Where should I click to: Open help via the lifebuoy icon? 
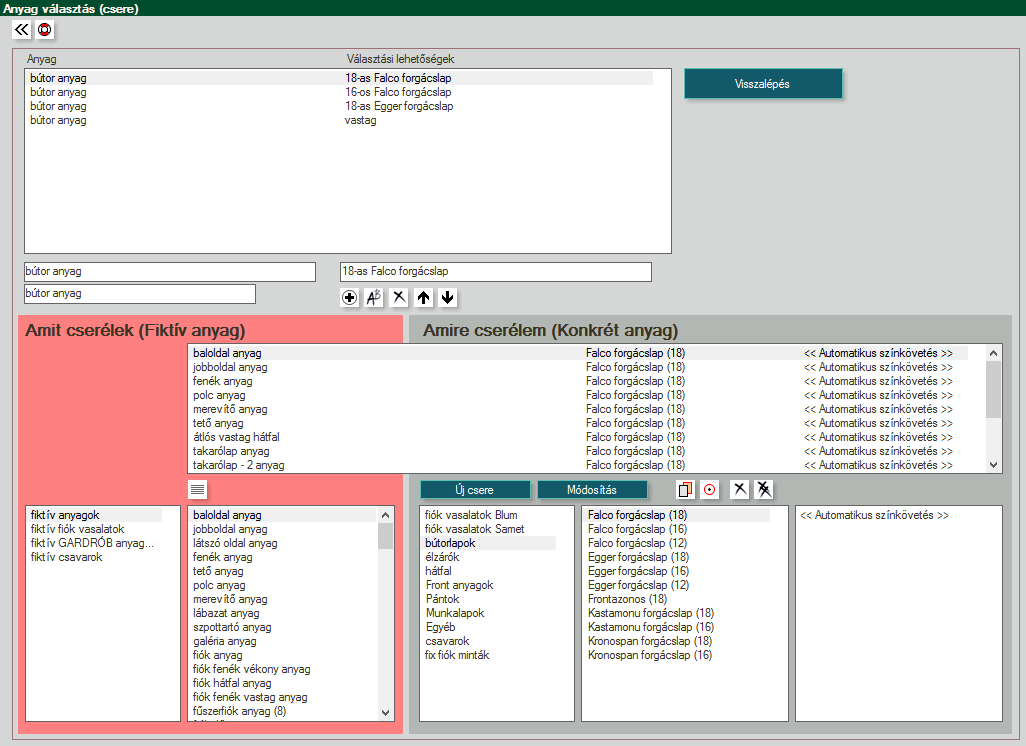click(44, 30)
